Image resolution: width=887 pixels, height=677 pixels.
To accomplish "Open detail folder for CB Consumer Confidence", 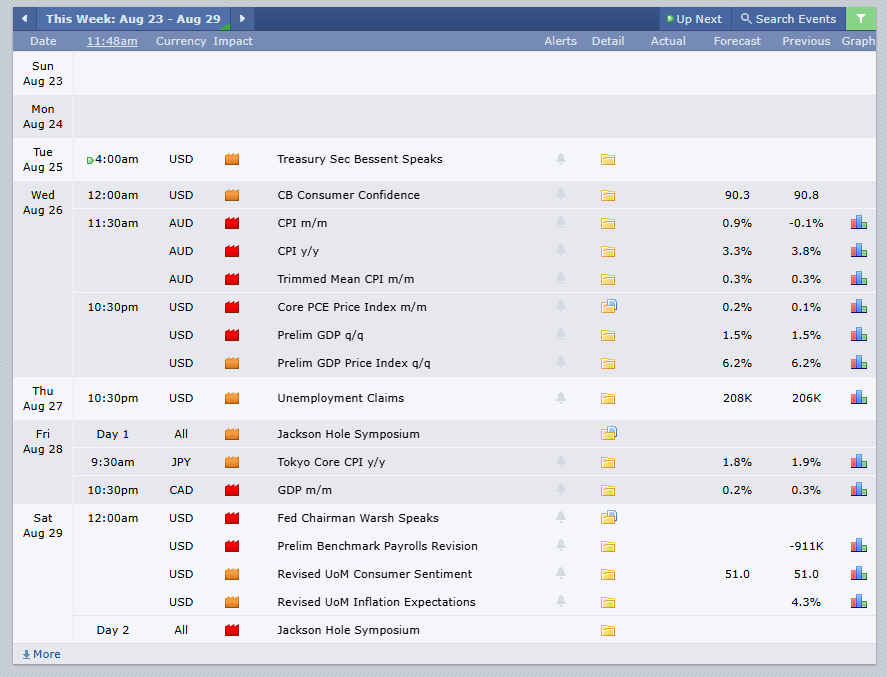I will pos(608,195).
